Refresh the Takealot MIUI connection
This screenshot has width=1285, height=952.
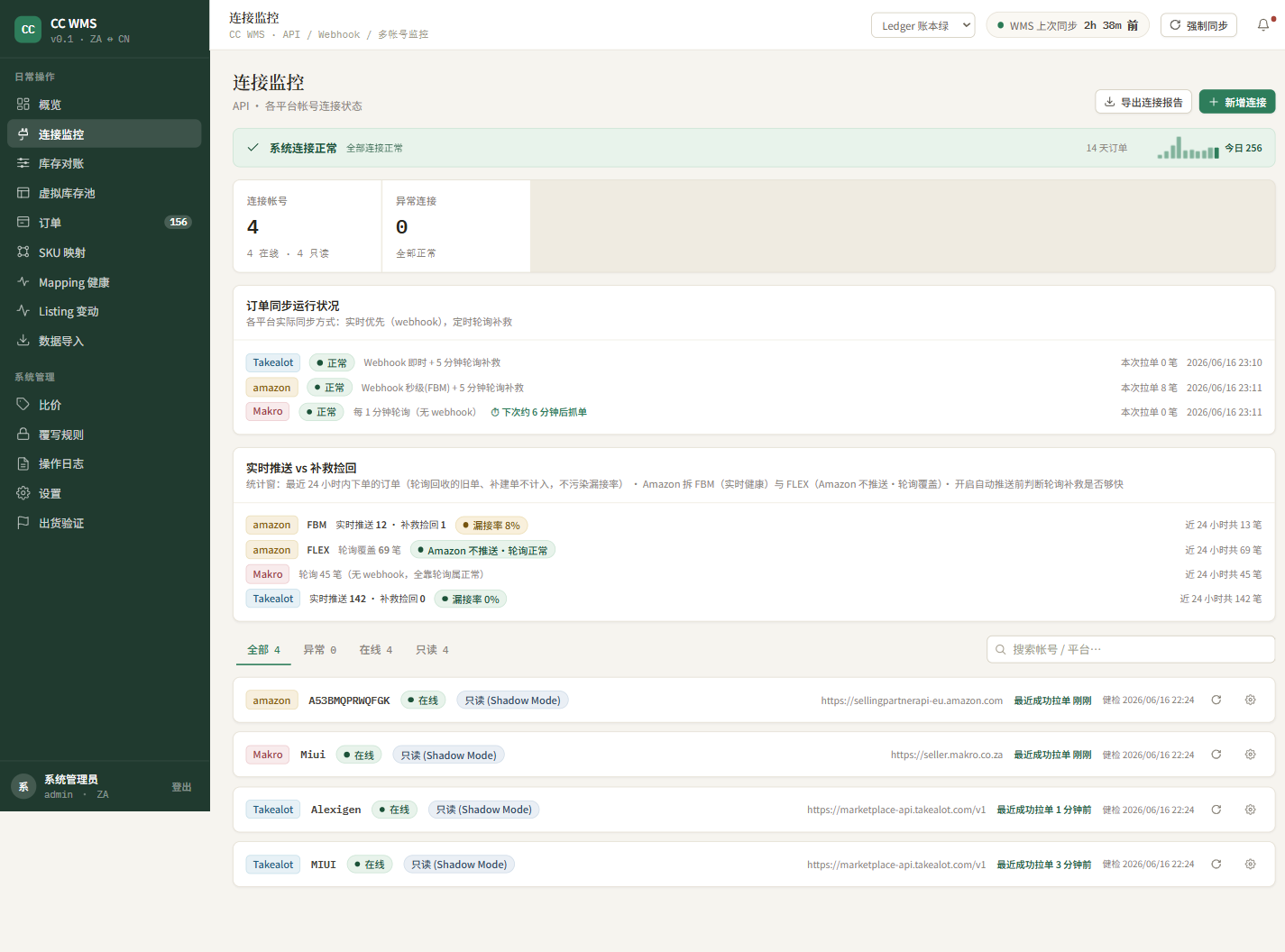coord(1216,864)
